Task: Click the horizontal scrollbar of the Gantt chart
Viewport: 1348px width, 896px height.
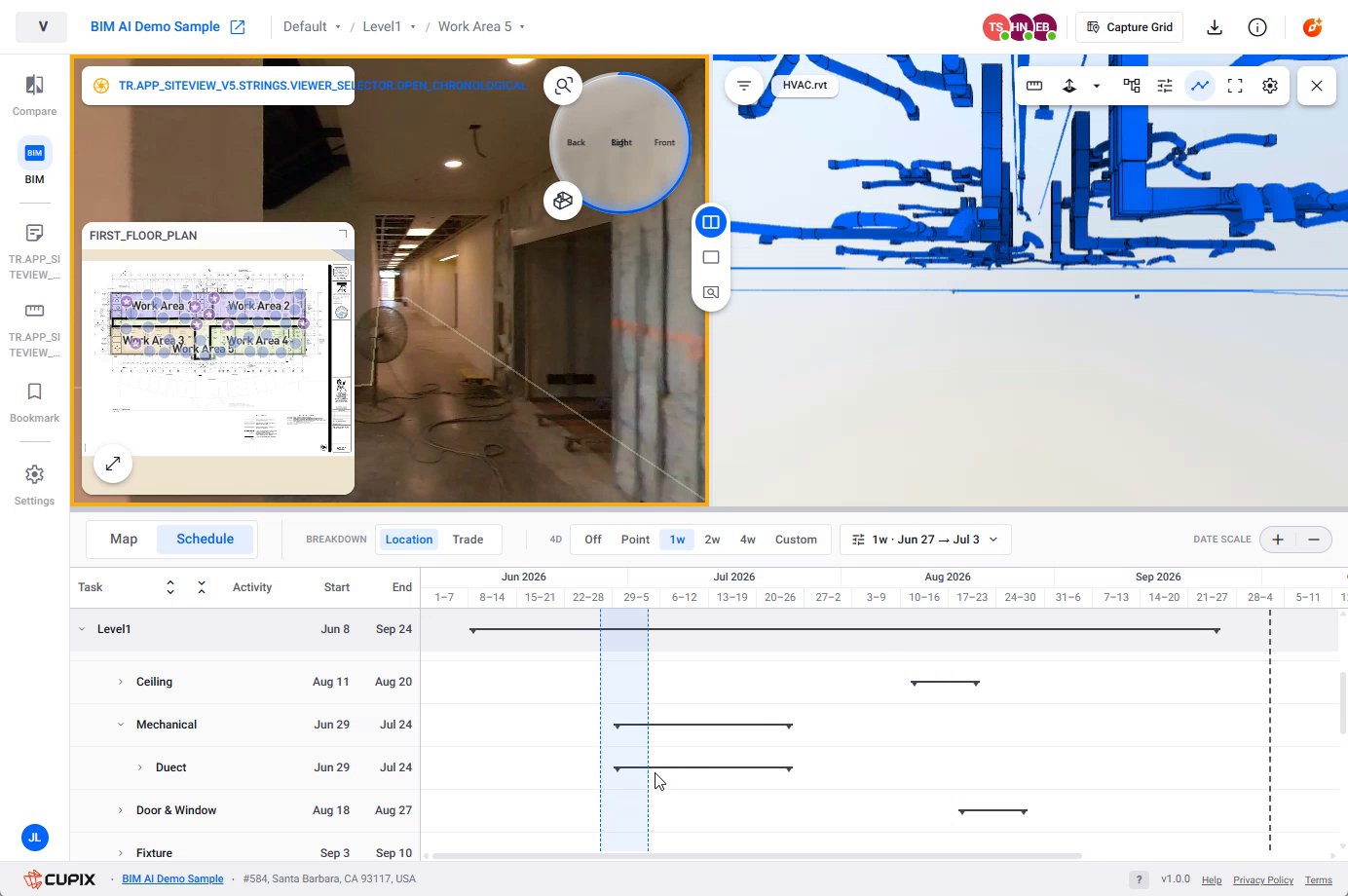Action: pyautogui.click(x=757, y=856)
